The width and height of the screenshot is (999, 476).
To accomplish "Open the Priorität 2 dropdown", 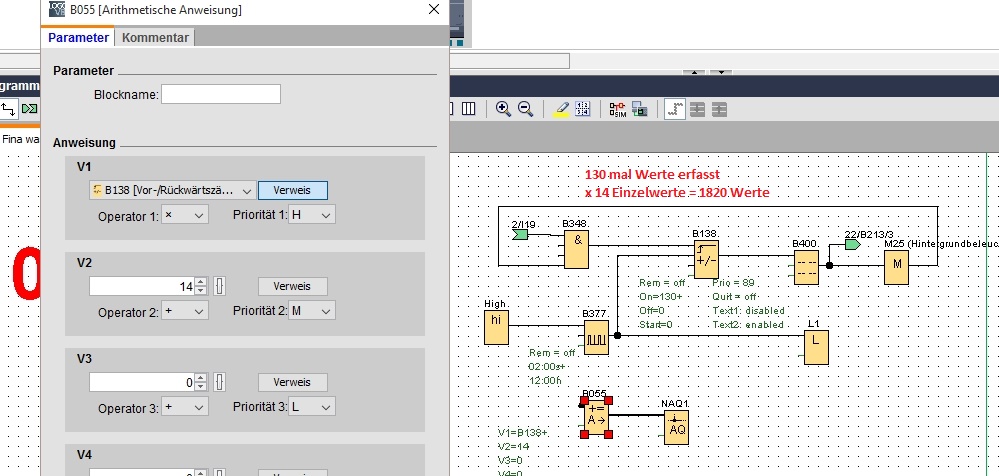I will point(310,312).
